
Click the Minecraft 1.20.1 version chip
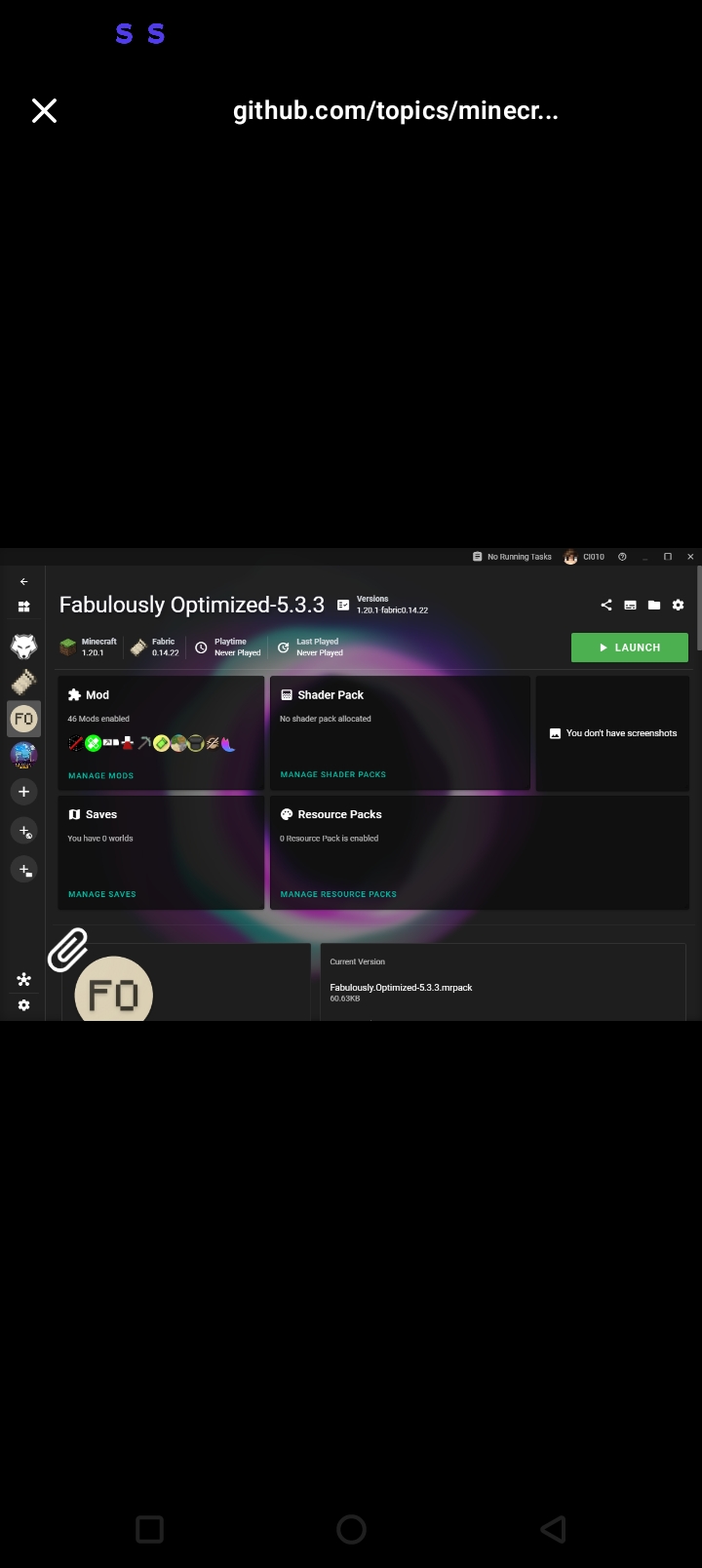pyautogui.click(x=88, y=647)
